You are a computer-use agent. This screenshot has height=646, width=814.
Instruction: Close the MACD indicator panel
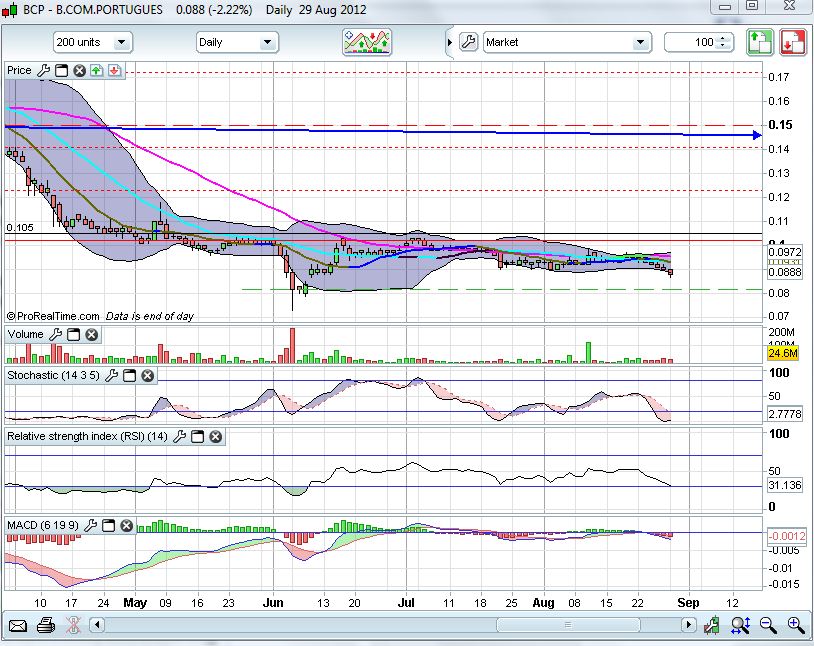[126, 526]
